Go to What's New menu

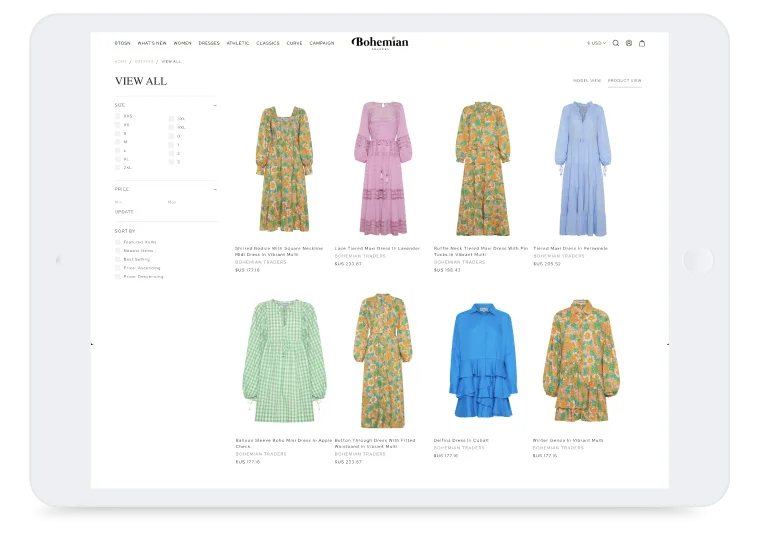[x=152, y=43]
